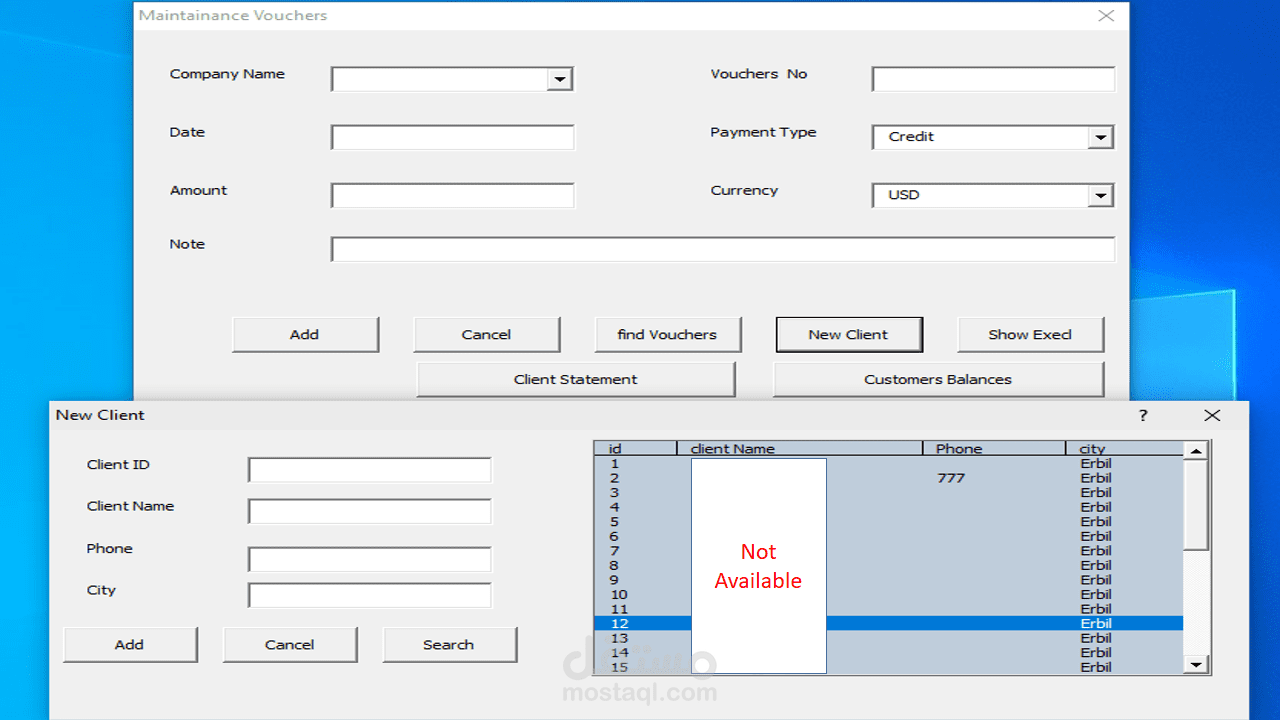
Task: Click Add in Maintainance Vouchers window
Action: tap(305, 335)
